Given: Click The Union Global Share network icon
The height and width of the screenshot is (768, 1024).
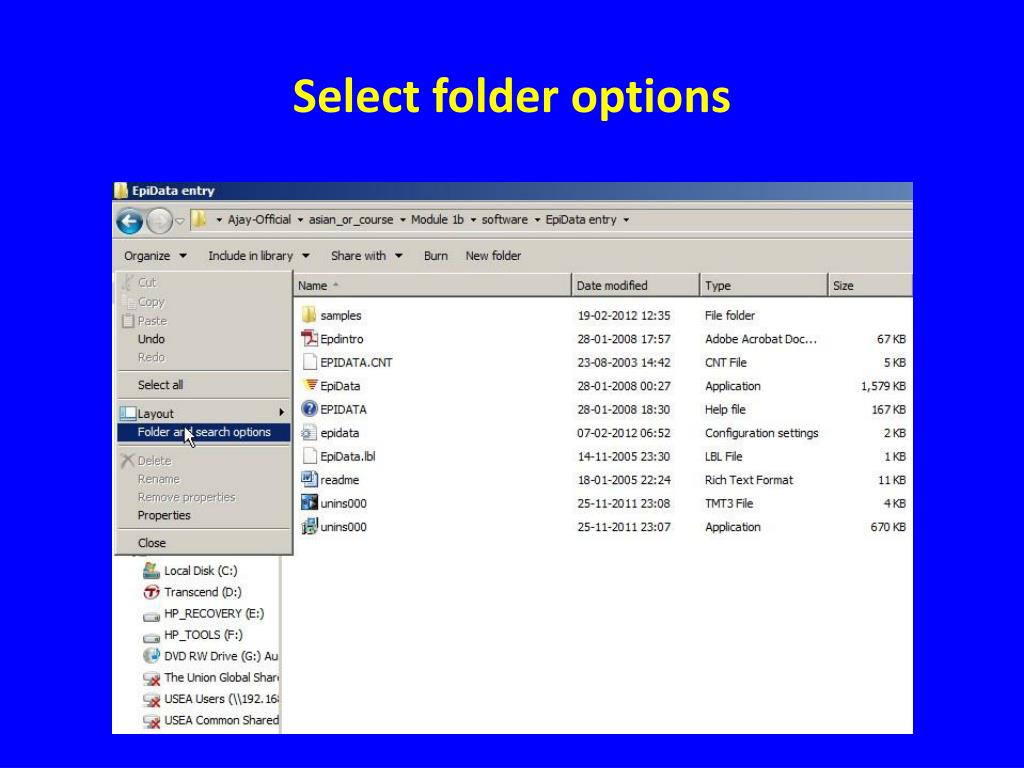Looking at the screenshot, I should click(151, 678).
